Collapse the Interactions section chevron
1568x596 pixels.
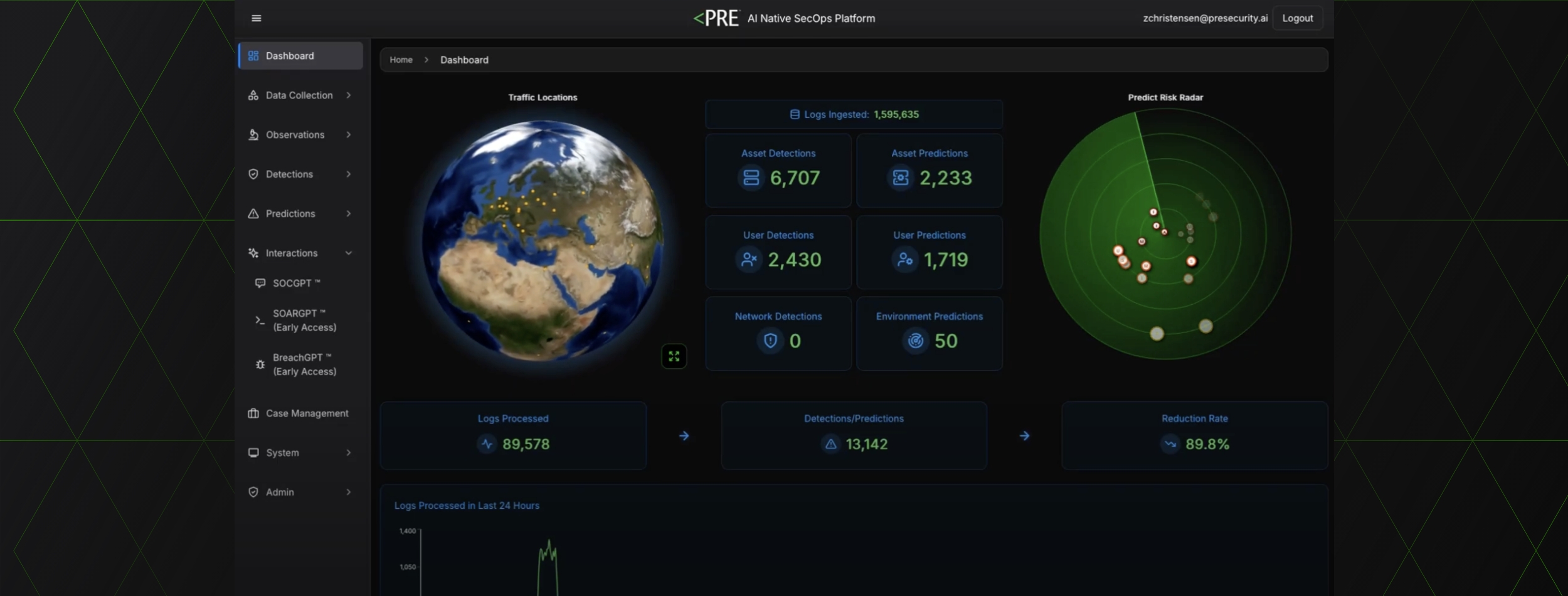(349, 253)
